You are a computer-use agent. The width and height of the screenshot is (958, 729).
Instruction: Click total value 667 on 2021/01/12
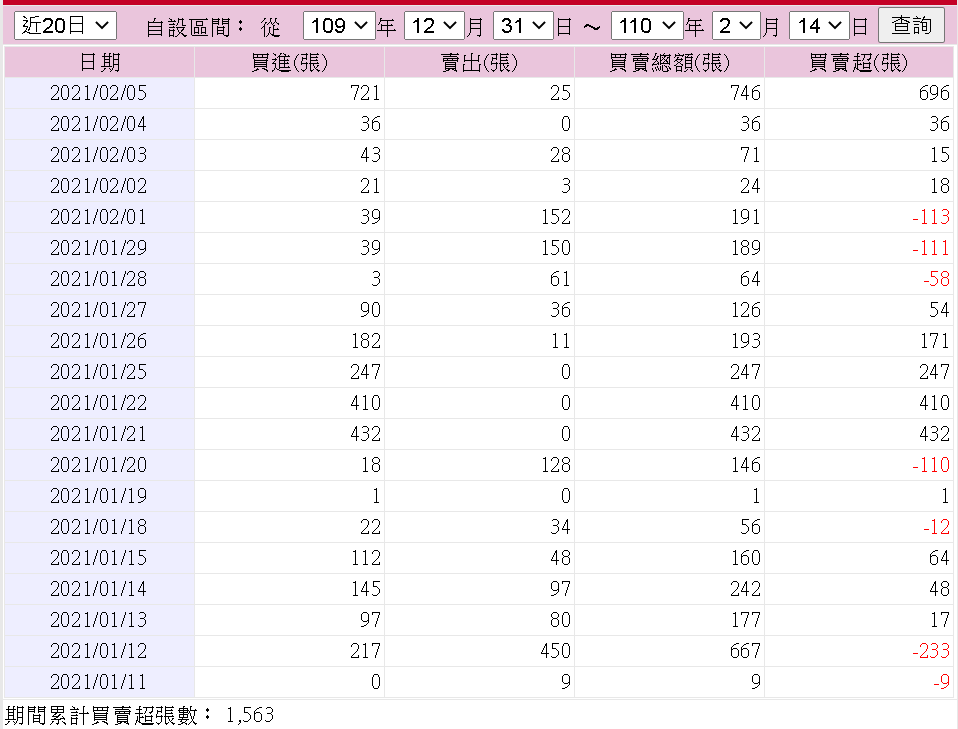point(745,651)
